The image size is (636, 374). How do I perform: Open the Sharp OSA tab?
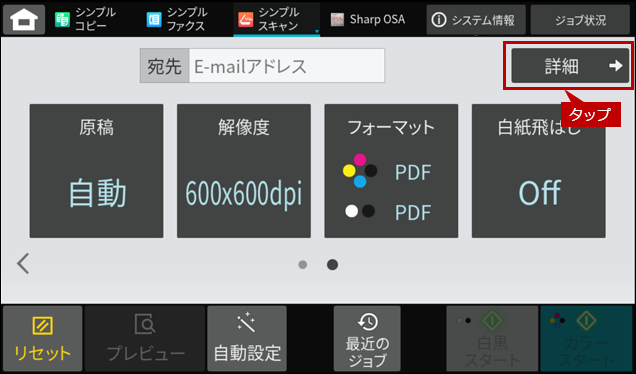[x=368, y=19]
